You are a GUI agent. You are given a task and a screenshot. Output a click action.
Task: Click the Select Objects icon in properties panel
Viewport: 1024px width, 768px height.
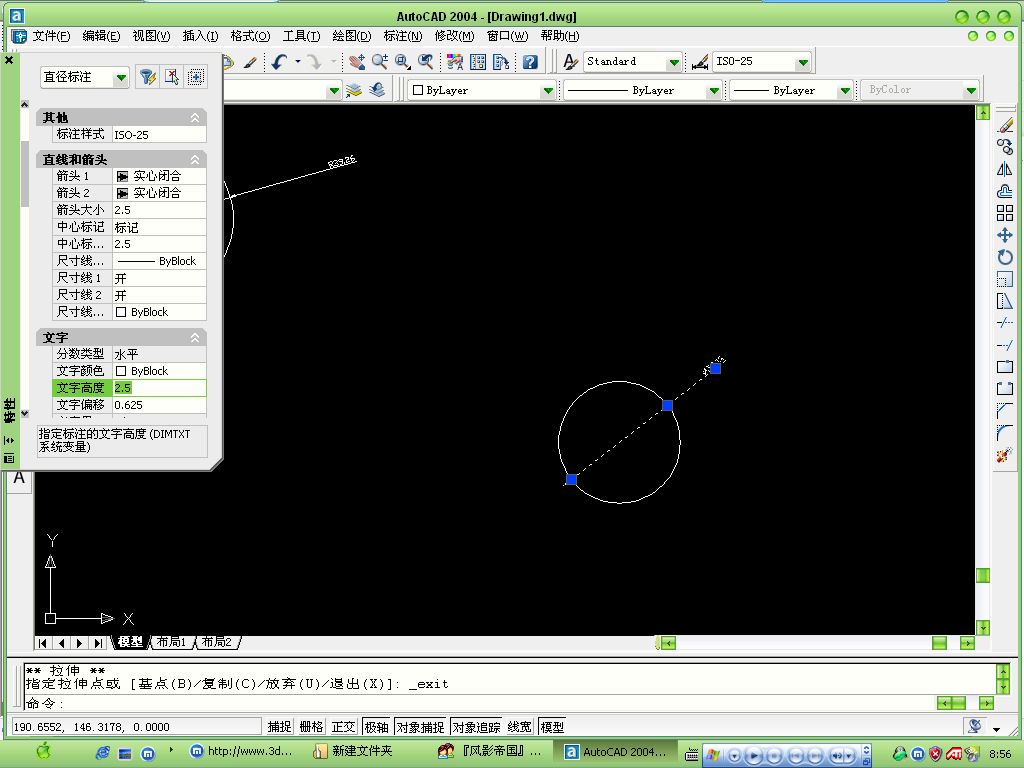(x=172, y=77)
